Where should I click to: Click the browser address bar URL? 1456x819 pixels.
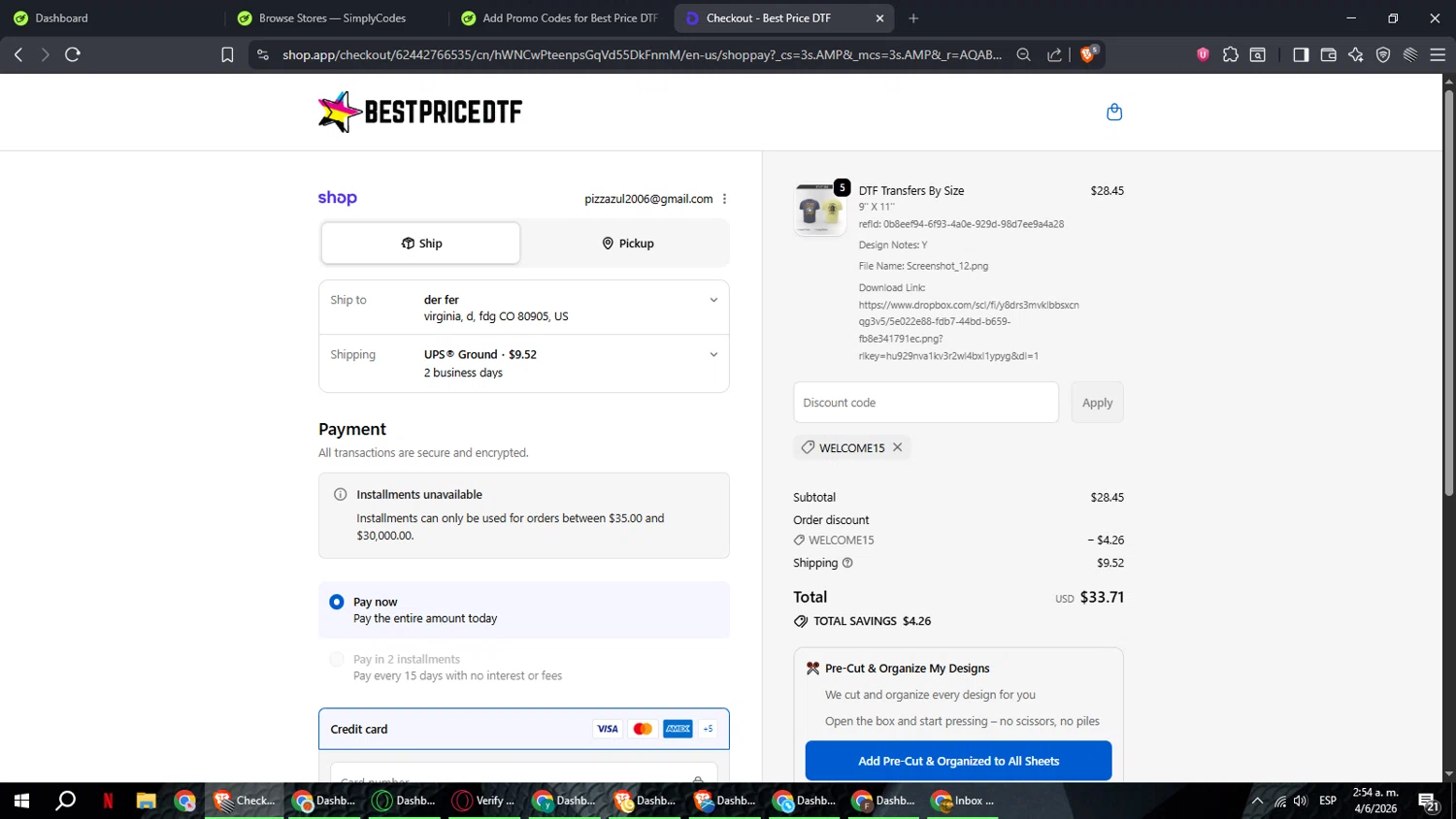click(642, 54)
